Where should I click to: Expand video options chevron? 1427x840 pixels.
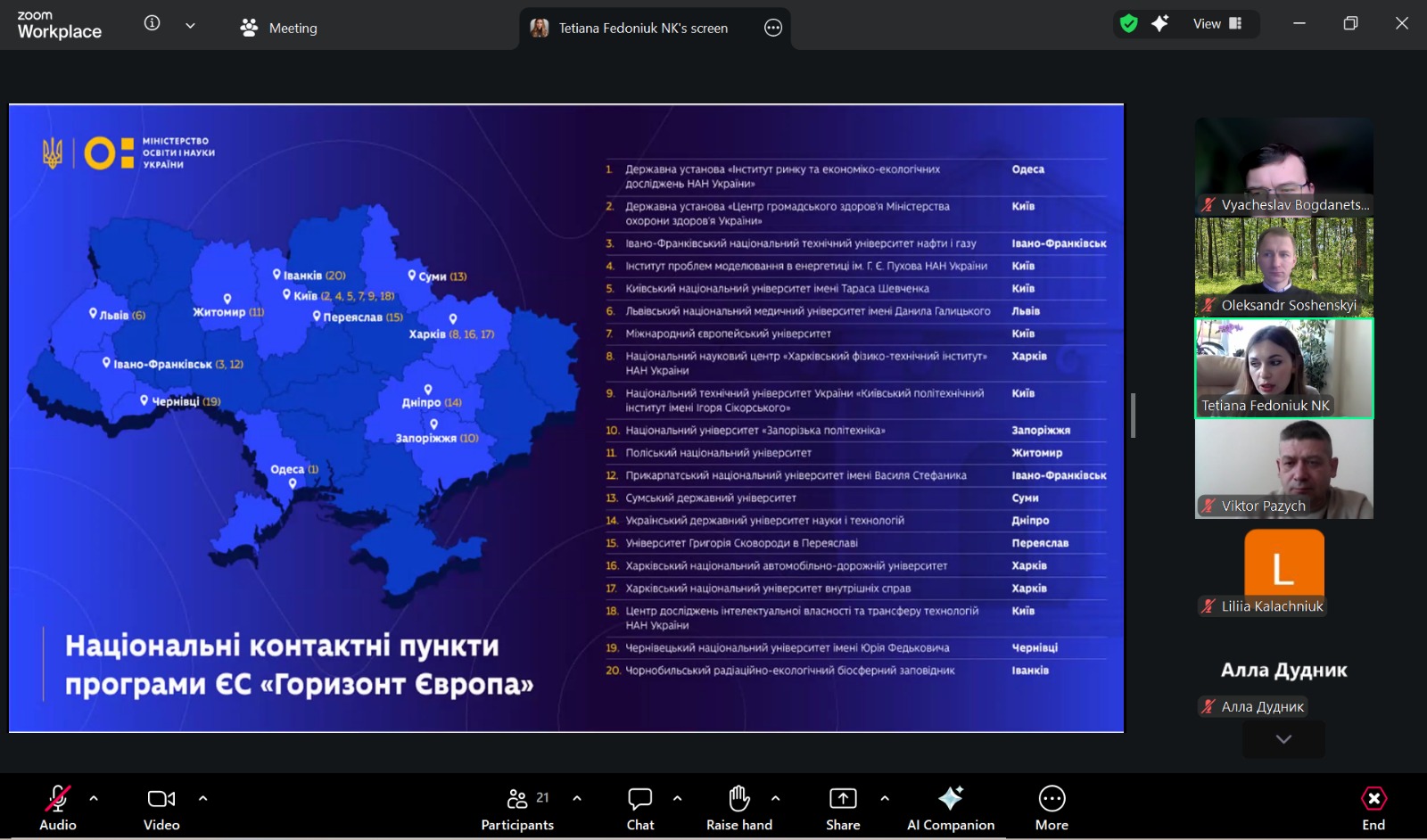(203, 798)
